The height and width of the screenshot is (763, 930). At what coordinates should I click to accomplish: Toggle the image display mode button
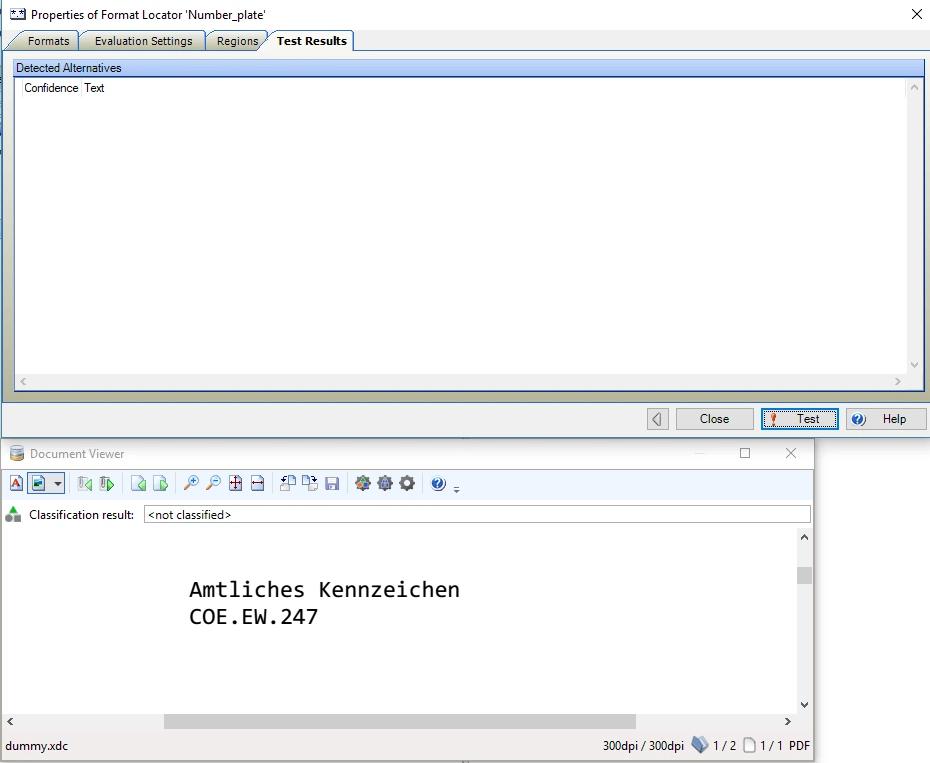point(39,484)
